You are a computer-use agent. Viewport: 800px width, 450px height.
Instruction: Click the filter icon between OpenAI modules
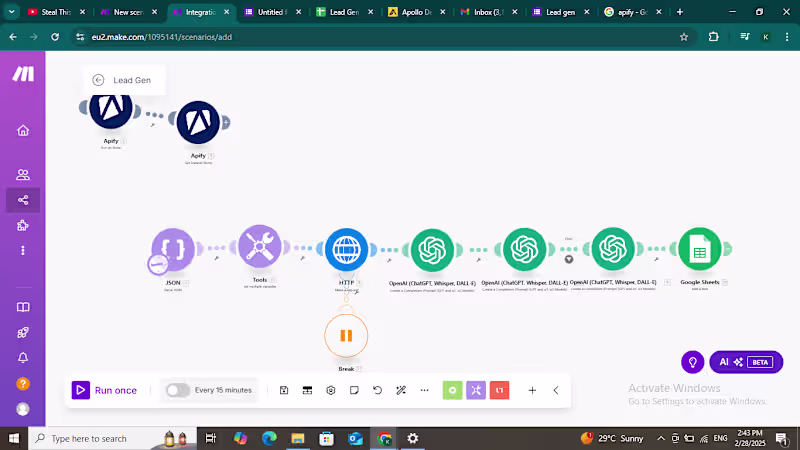point(569,259)
